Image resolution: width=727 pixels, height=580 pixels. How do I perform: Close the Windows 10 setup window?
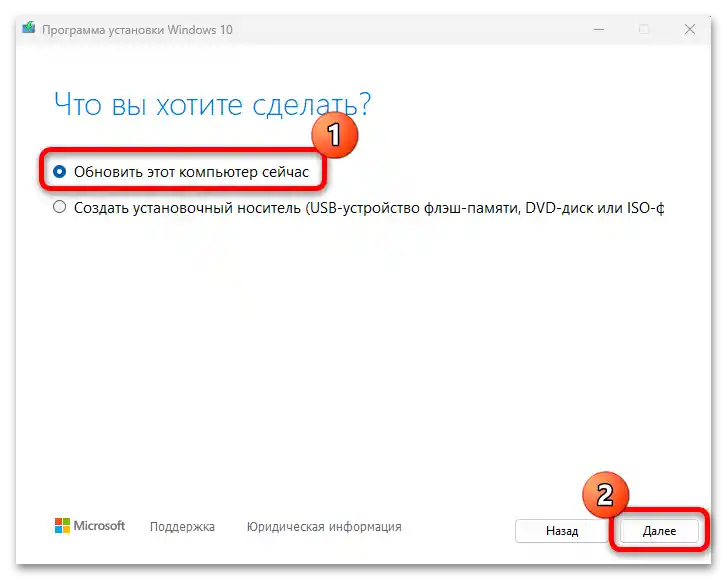(x=690, y=29)
